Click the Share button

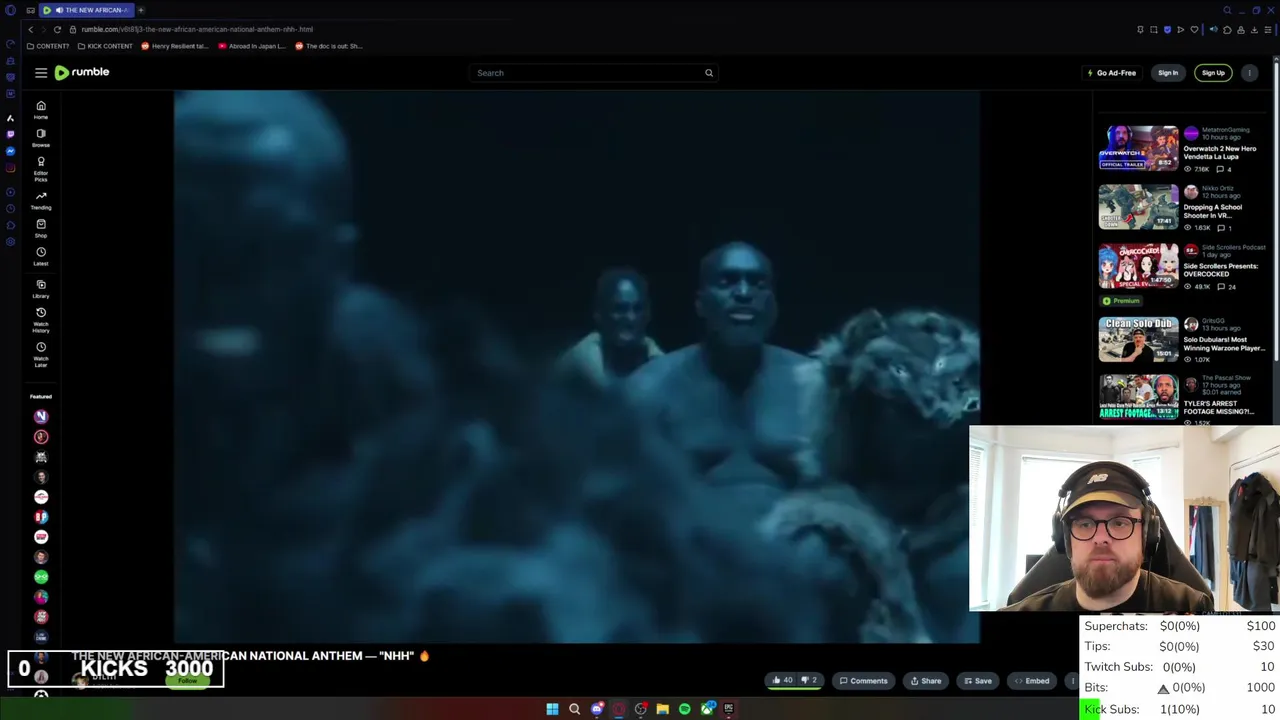coord(925,681)
